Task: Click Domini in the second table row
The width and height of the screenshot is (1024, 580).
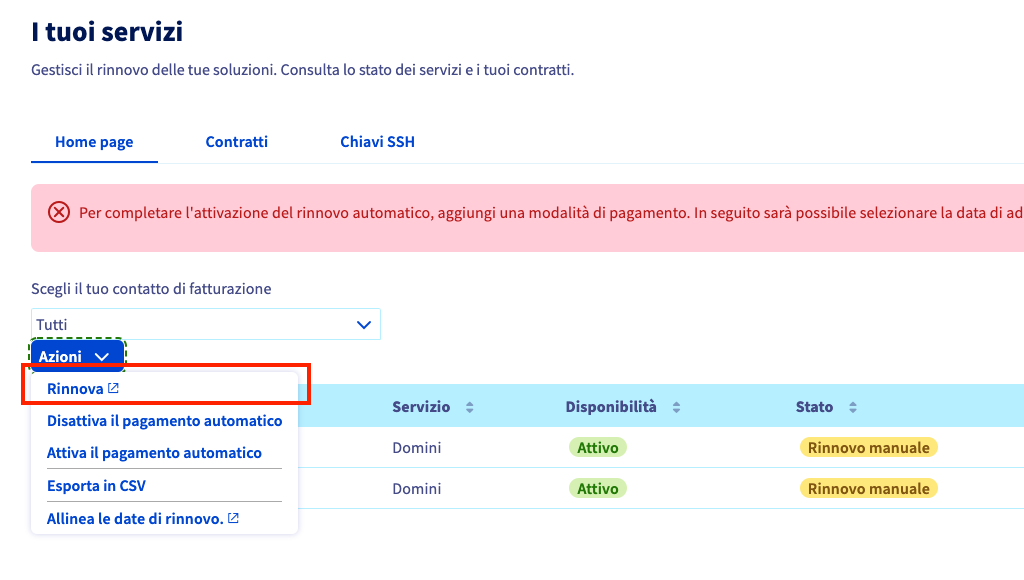Action: tap(417, 489)
